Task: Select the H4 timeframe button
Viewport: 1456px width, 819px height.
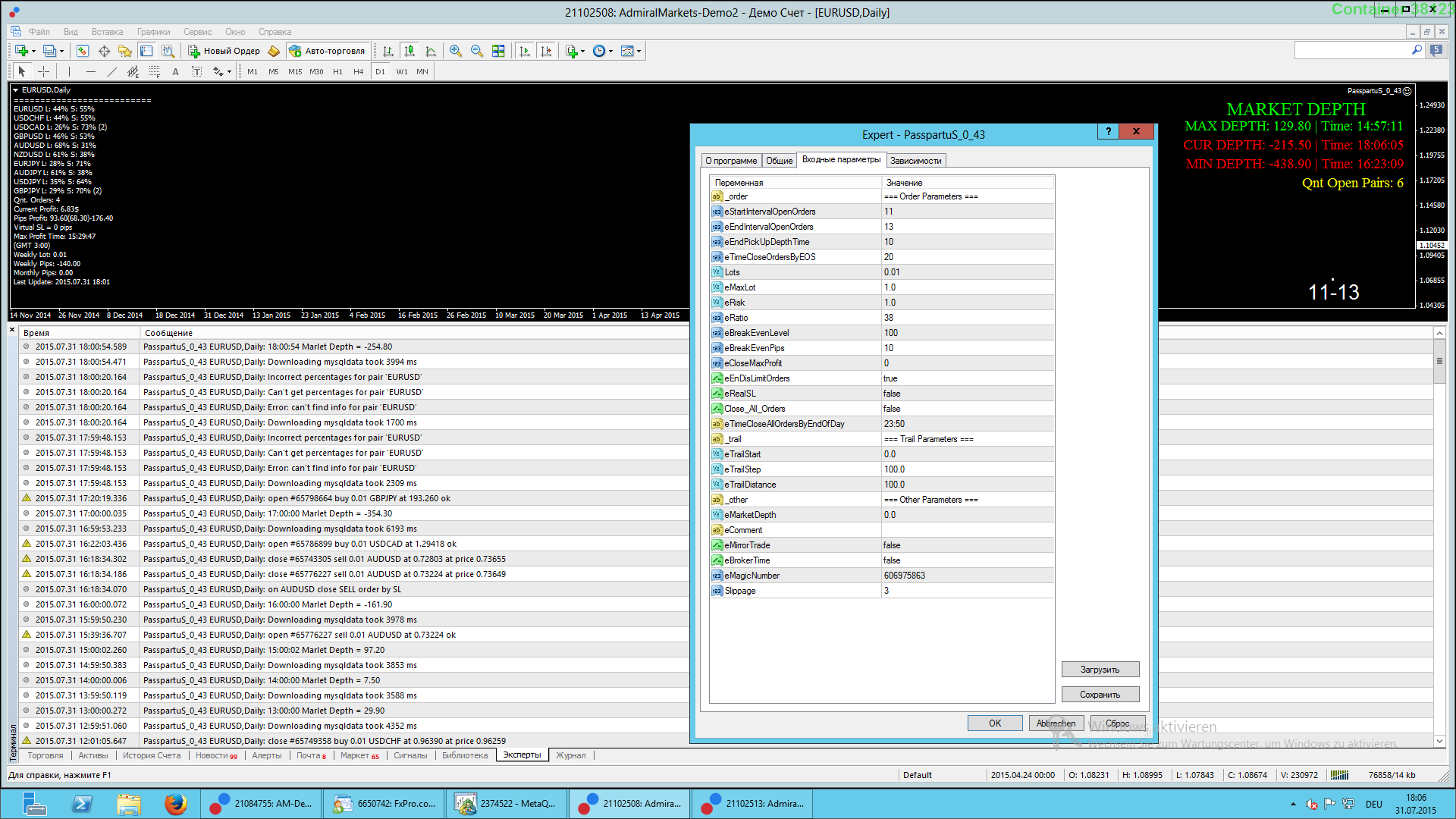Action: point(359,71)
